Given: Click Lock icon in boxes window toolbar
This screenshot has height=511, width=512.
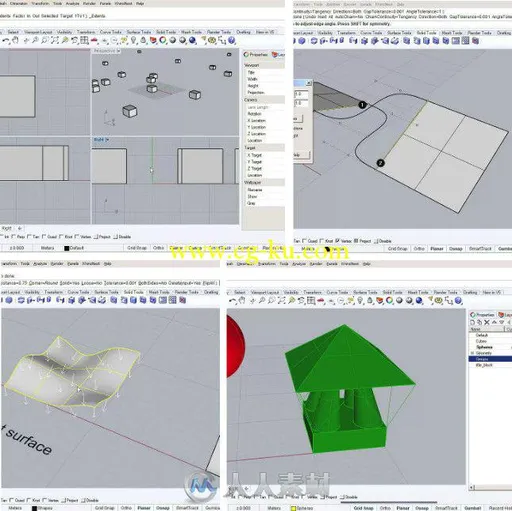Looking at the screenshot, I should coord(143,41).
